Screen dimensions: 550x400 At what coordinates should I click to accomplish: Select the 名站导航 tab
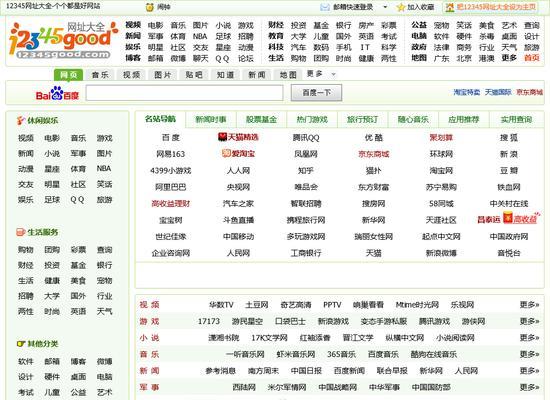(160, 119)
